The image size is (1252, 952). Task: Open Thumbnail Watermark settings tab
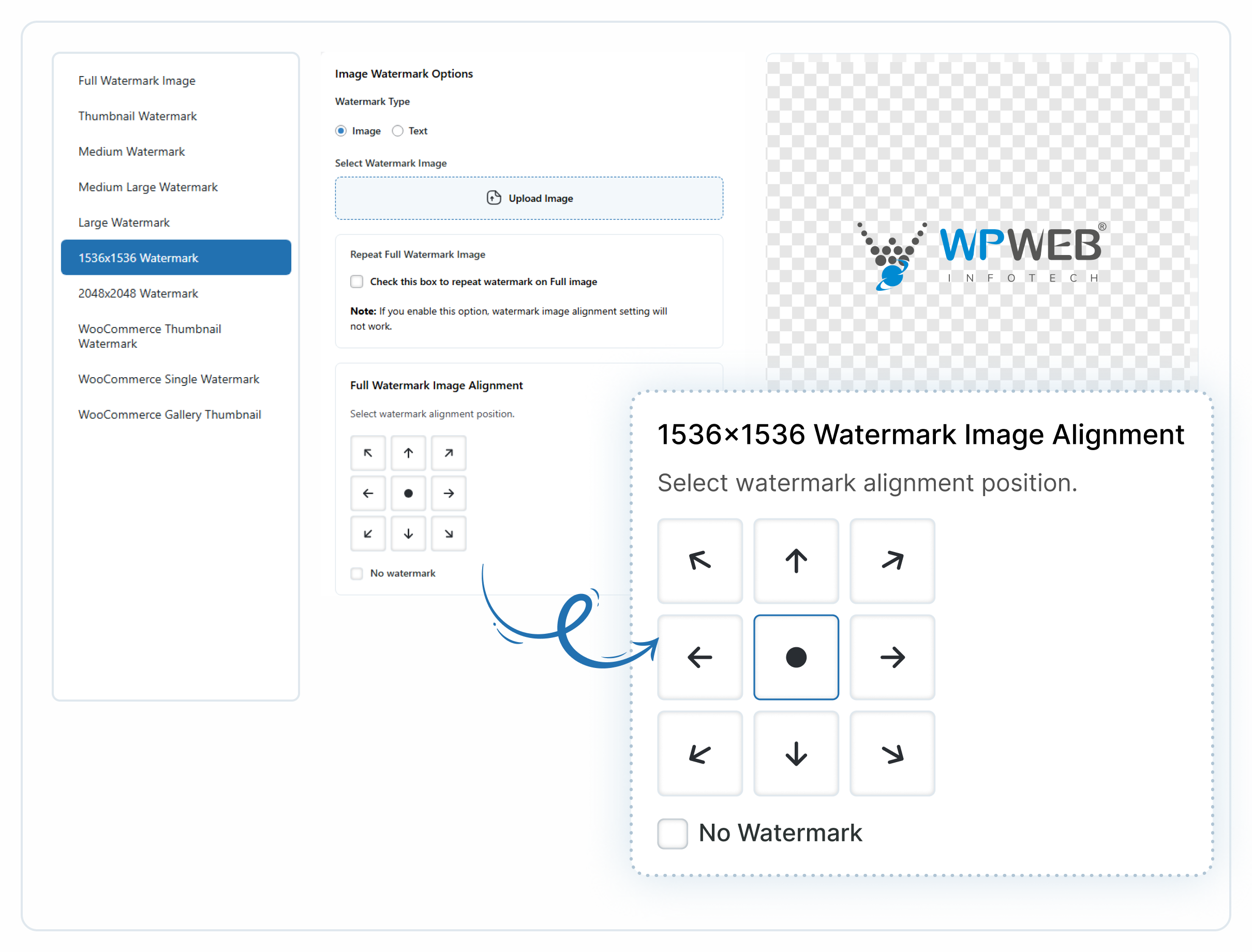[138, 116]
